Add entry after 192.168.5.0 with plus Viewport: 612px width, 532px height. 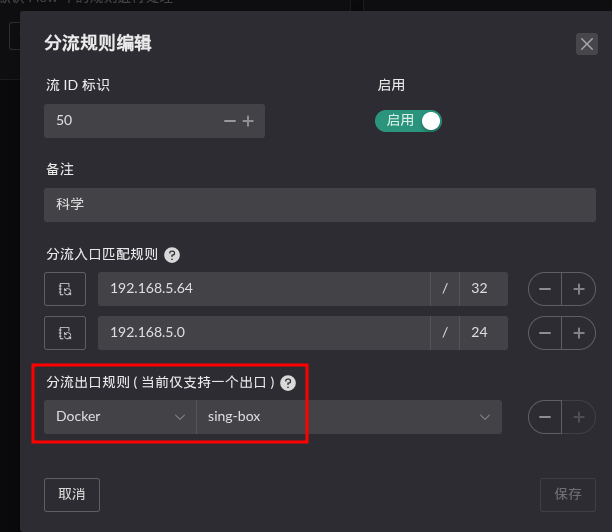point(579,333)
